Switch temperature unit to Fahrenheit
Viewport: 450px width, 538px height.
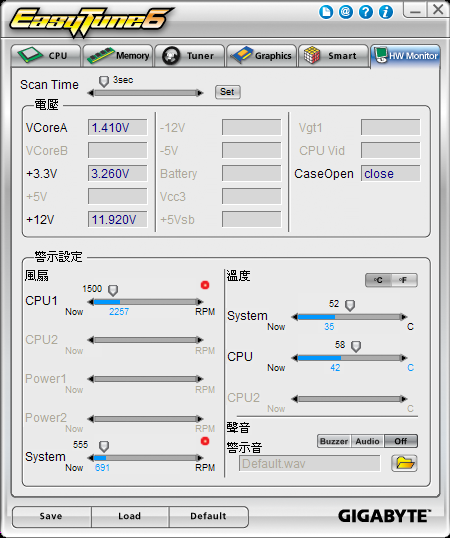[x=404, y=280]
